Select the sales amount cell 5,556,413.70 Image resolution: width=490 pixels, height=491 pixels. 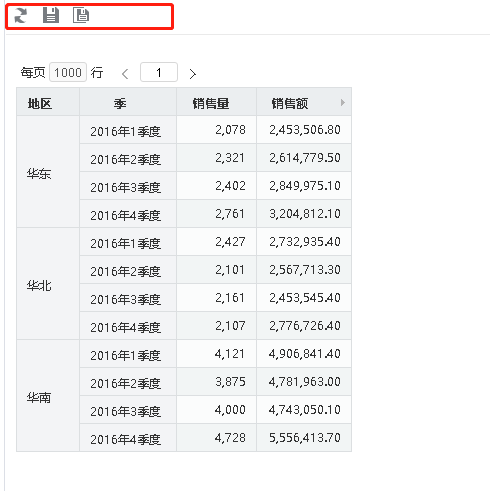304,438
